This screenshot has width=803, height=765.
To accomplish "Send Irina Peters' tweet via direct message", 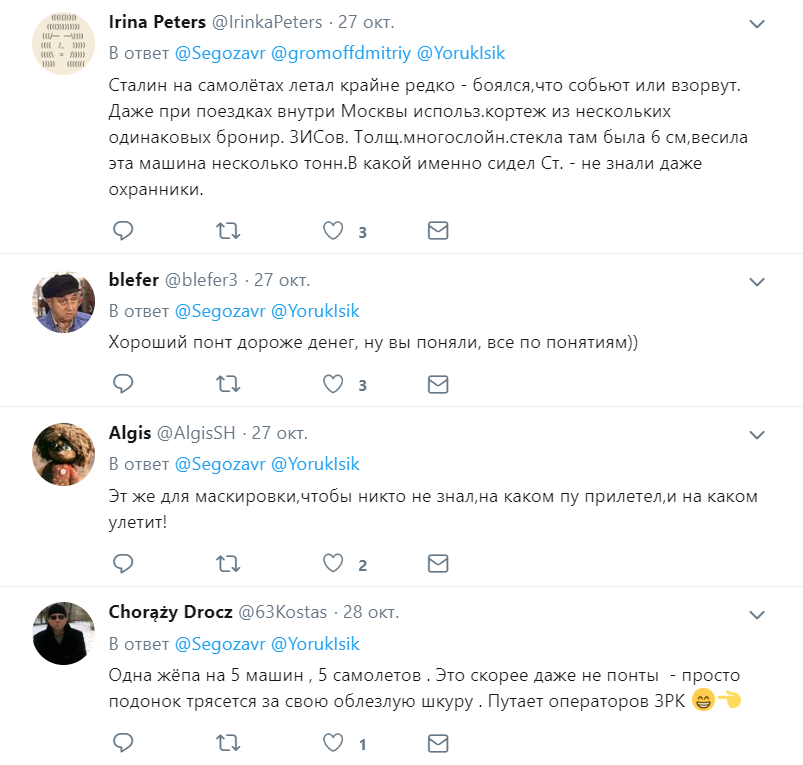I will point(437,231).
